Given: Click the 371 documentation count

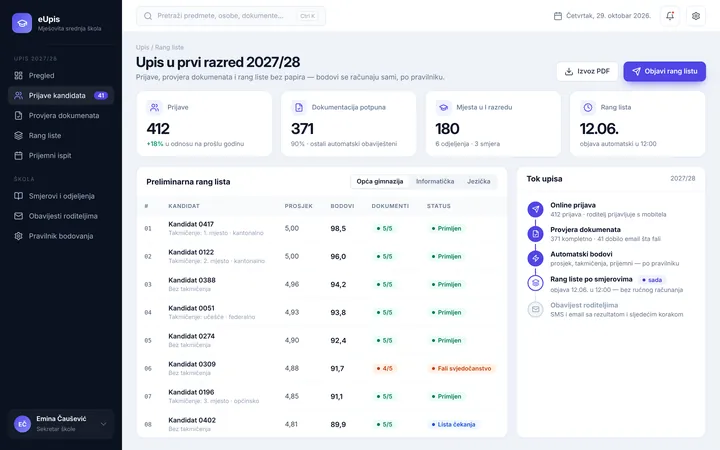Looking at the screenshot, I should coord(302,129).
